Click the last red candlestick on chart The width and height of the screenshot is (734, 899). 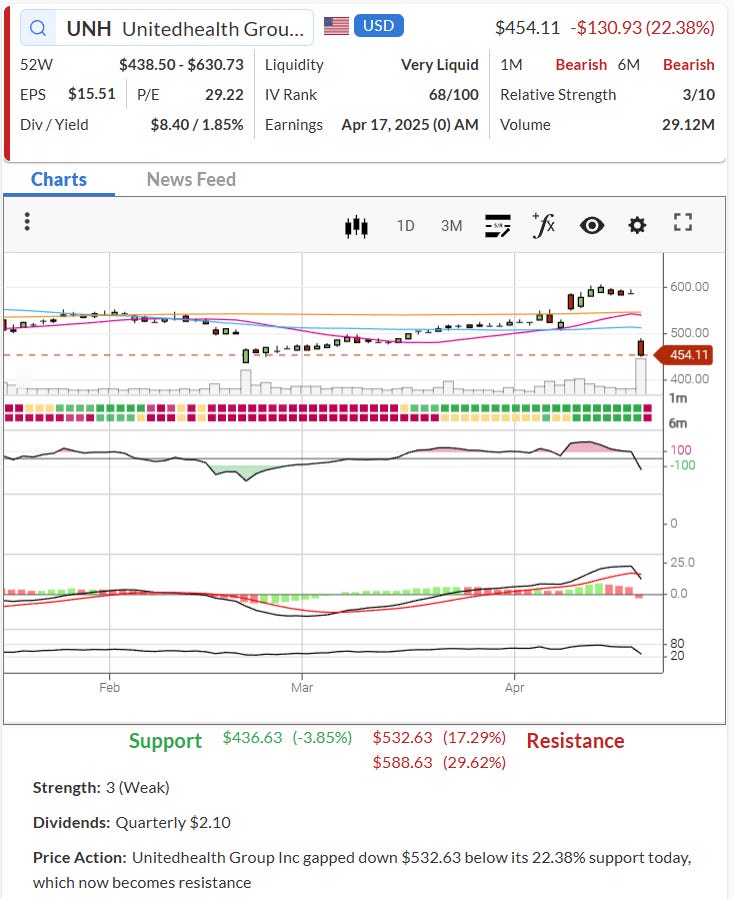641,347
